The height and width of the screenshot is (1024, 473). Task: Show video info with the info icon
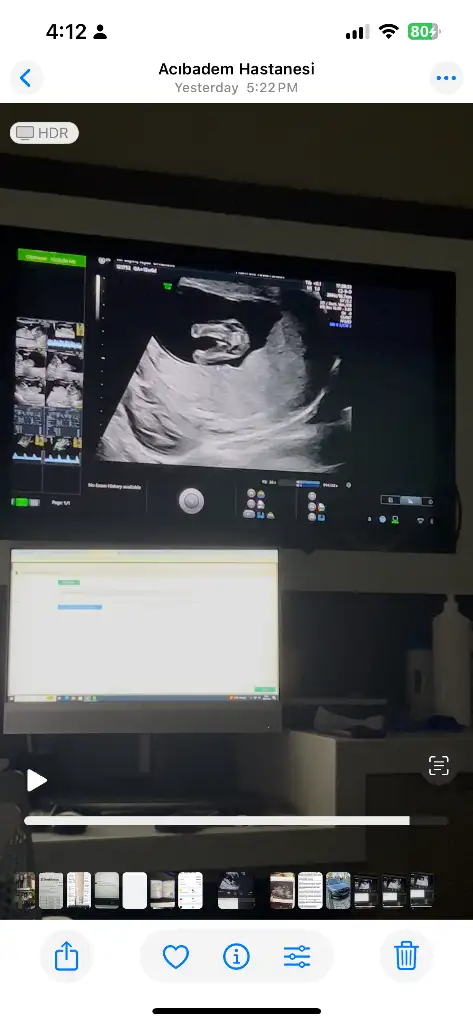[x=236, y=957]
